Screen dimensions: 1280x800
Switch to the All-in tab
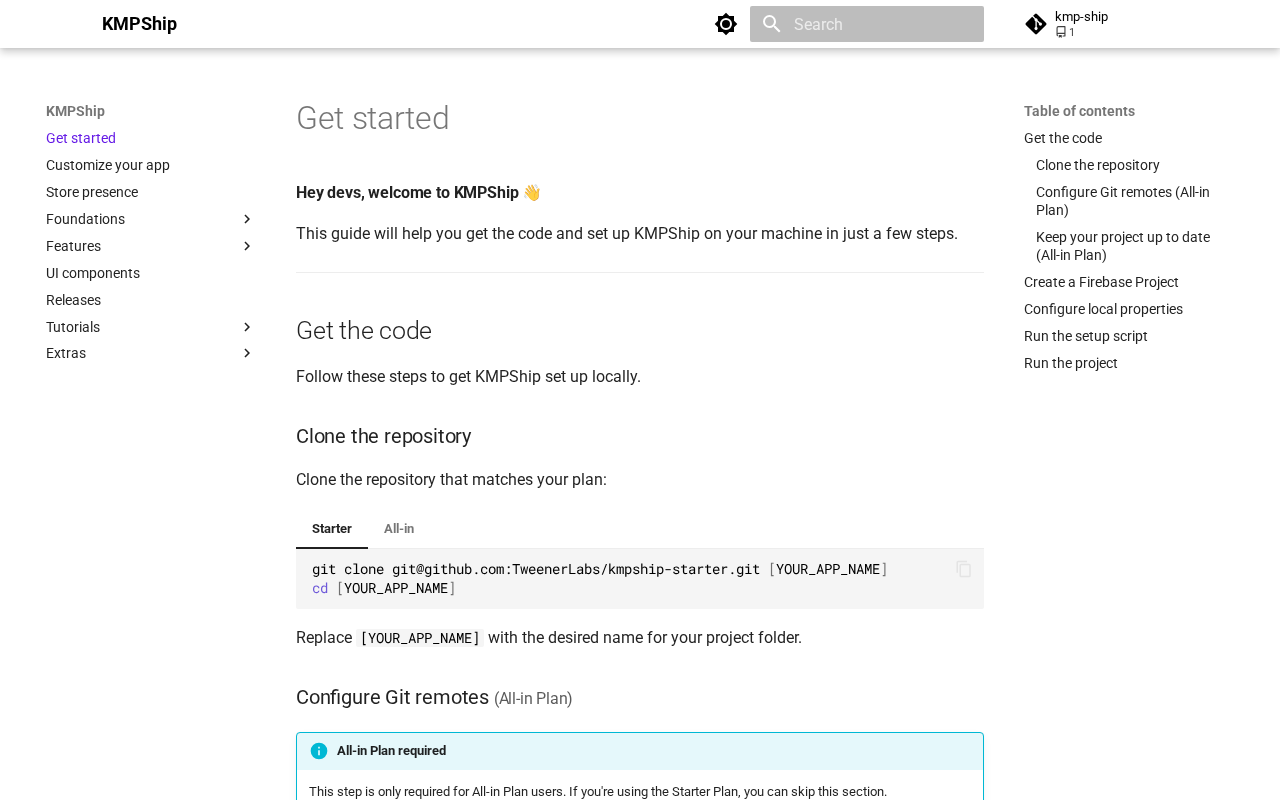(x=399, y=529)
